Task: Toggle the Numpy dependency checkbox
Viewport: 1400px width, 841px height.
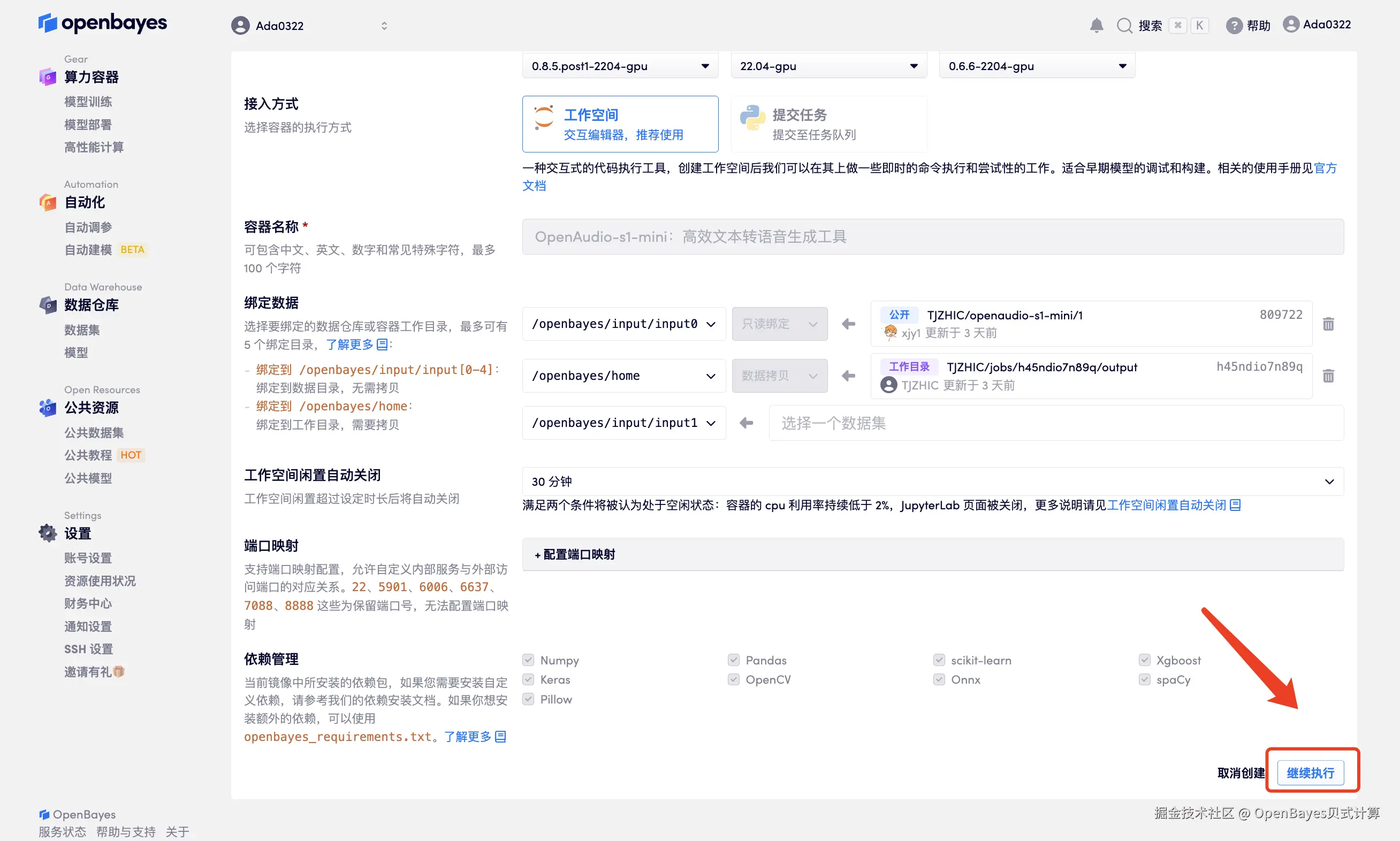Action: 528,660
